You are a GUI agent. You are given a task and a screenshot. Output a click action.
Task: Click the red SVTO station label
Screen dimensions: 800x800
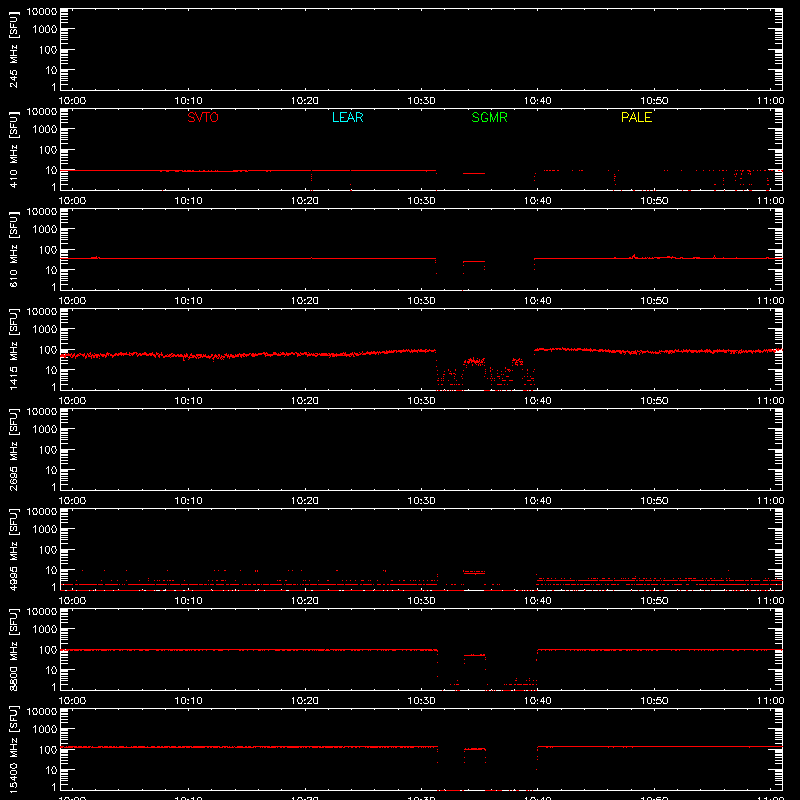pyautogui.click(x=203, y=117)
